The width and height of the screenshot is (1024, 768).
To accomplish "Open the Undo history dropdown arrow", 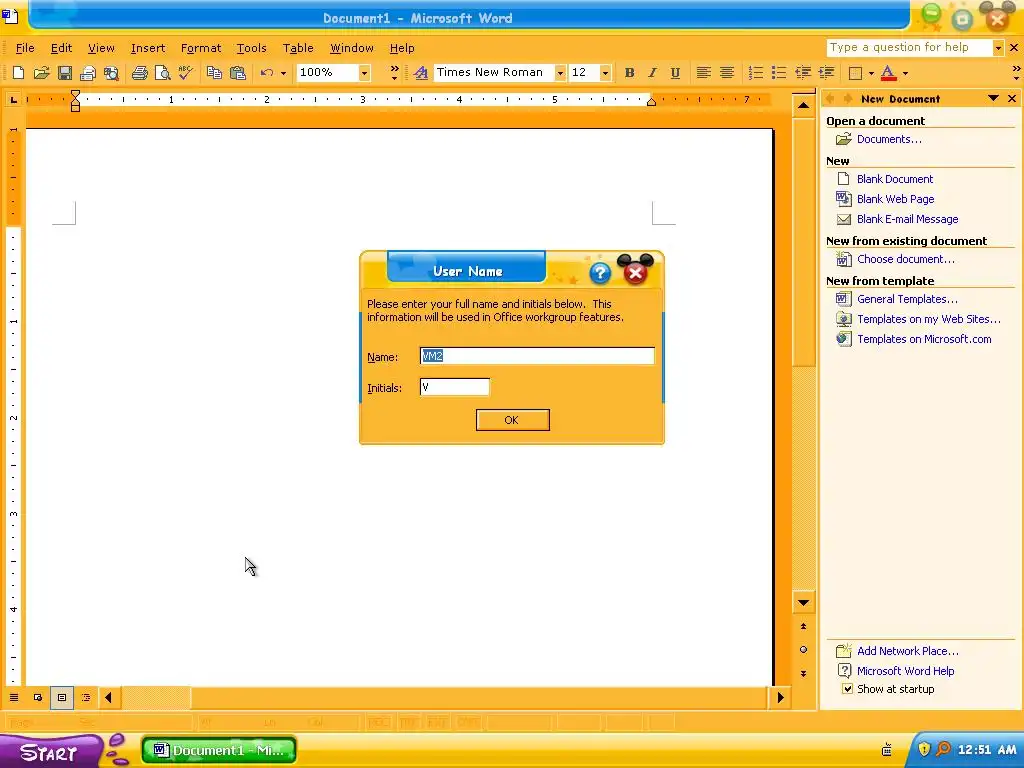I will click(283, 72).
